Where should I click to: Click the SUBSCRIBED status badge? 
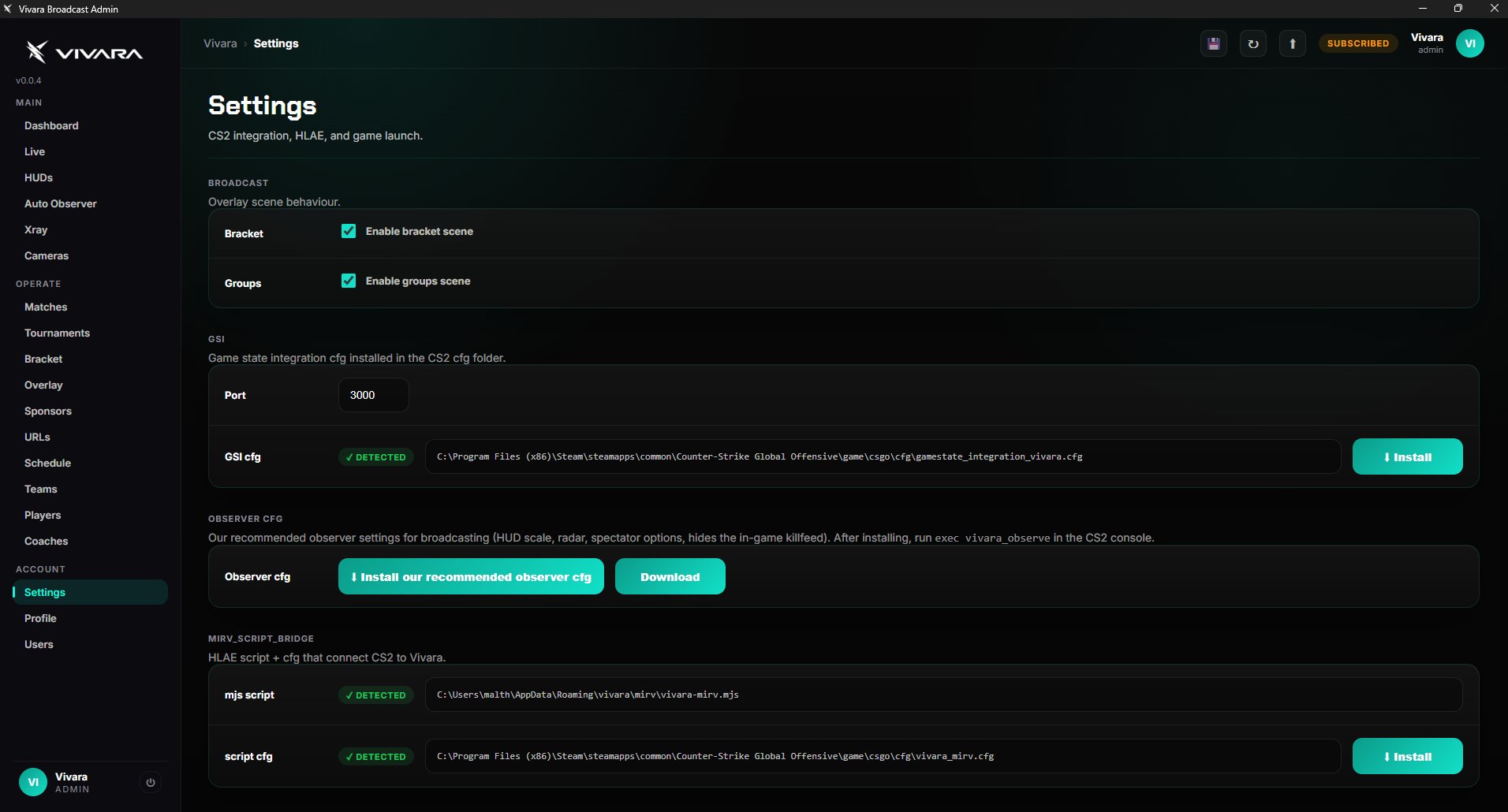pos(1357,43)
